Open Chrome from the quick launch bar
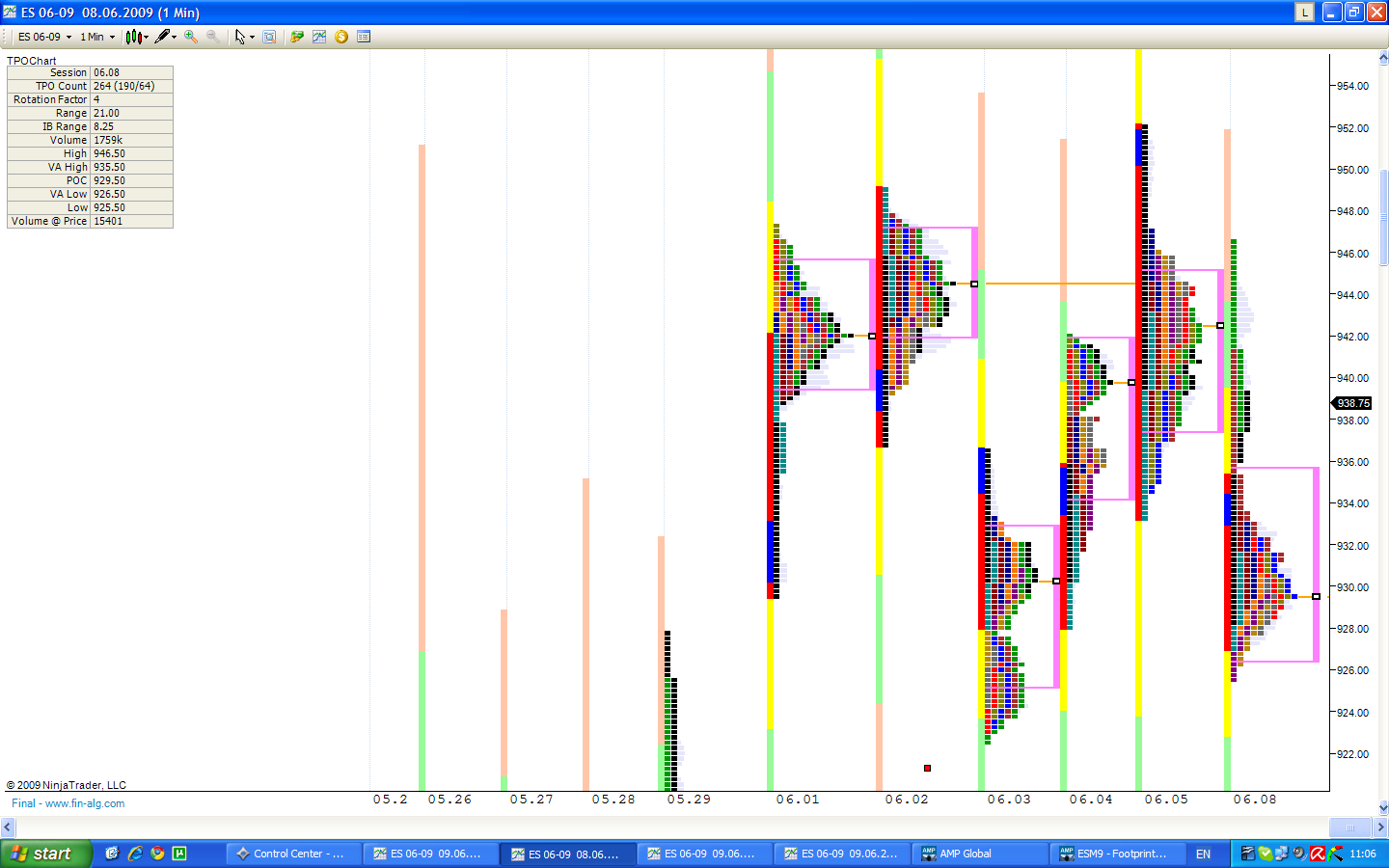Viewport: 1389px width, 868px height. coord(157,854)
